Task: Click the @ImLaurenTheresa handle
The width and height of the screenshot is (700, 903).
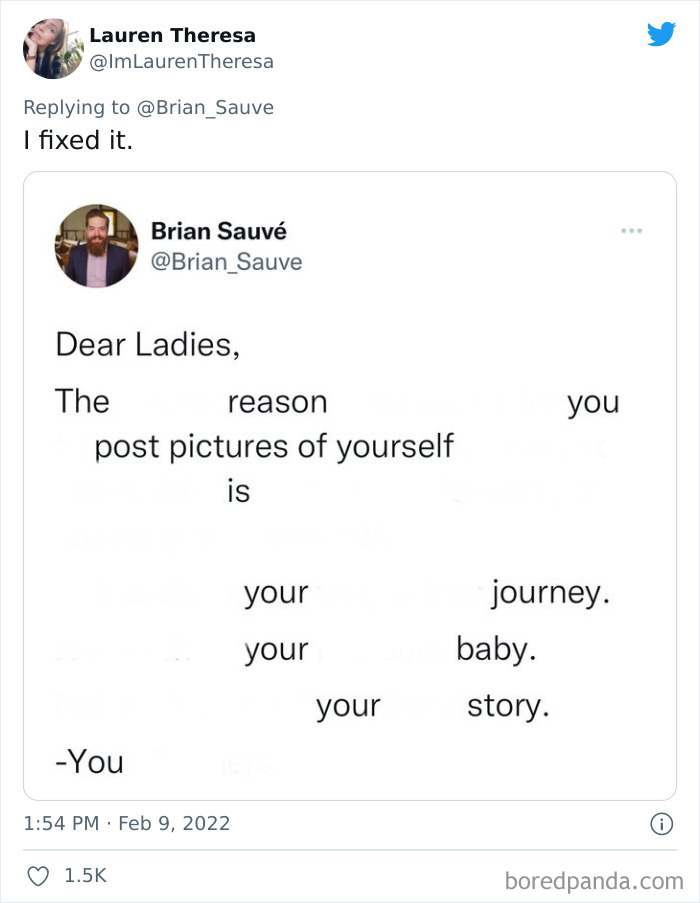Action: 182,61
